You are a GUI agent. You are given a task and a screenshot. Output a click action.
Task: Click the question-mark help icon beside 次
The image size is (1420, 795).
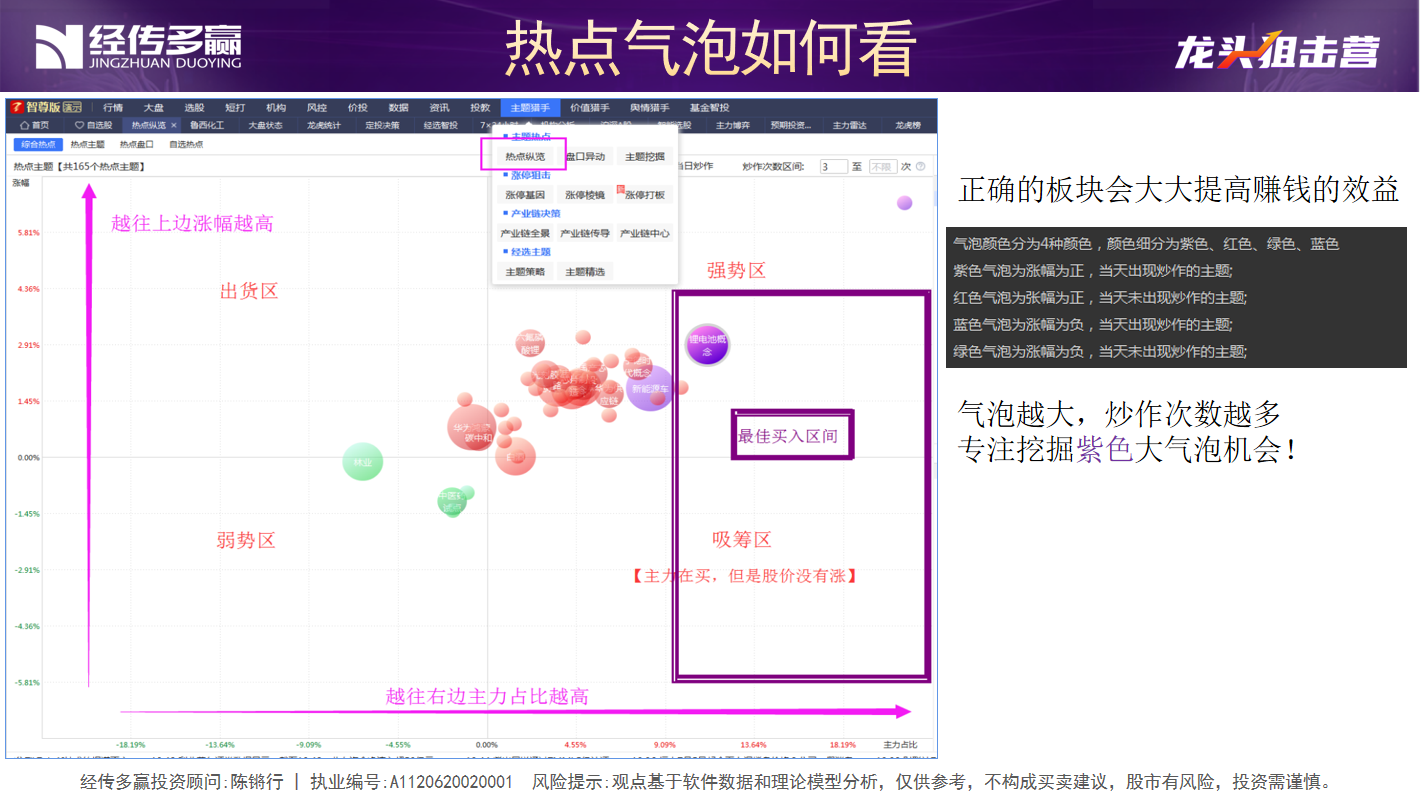(920, 166)
